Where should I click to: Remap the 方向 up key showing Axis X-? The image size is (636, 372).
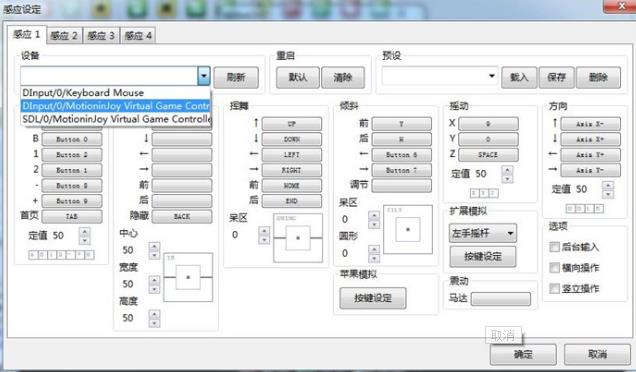(591, 124)
